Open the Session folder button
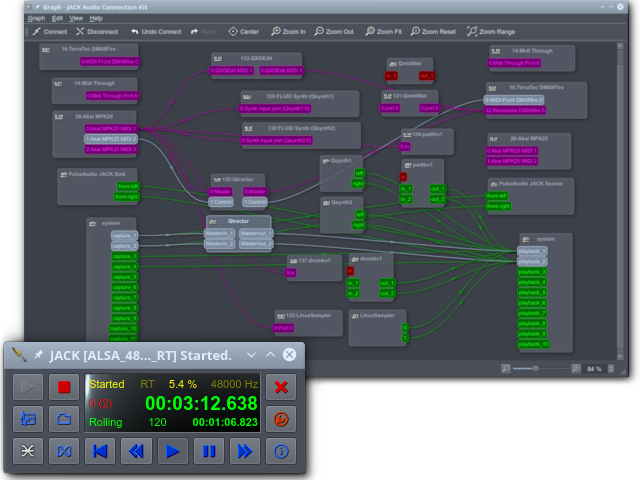 coord(64,419)
